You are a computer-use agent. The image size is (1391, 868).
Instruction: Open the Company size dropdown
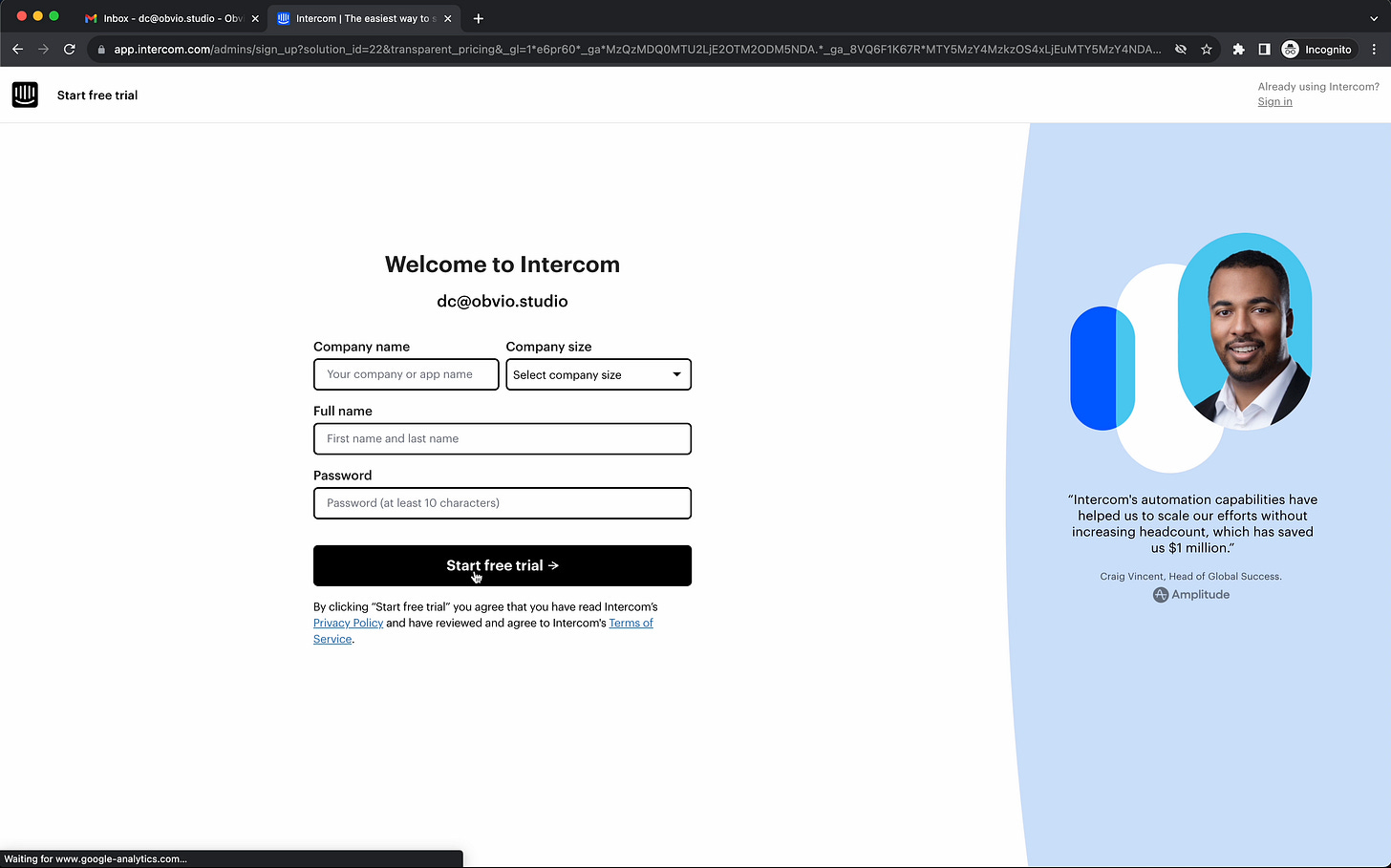pyautogui.click(x=598, y=374)
